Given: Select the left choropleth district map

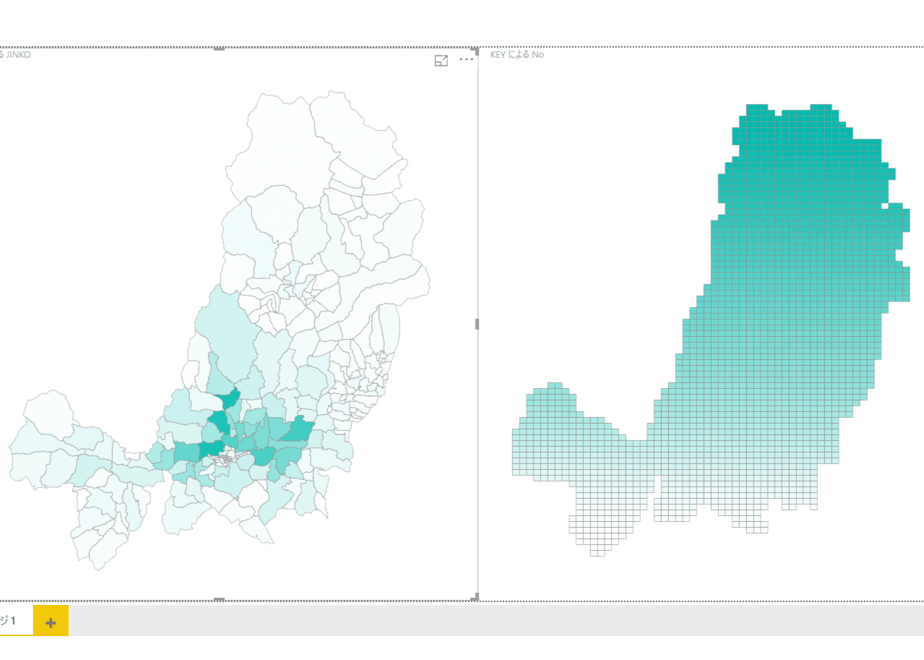Looking at the screenshot, I should tap(219, 330).
